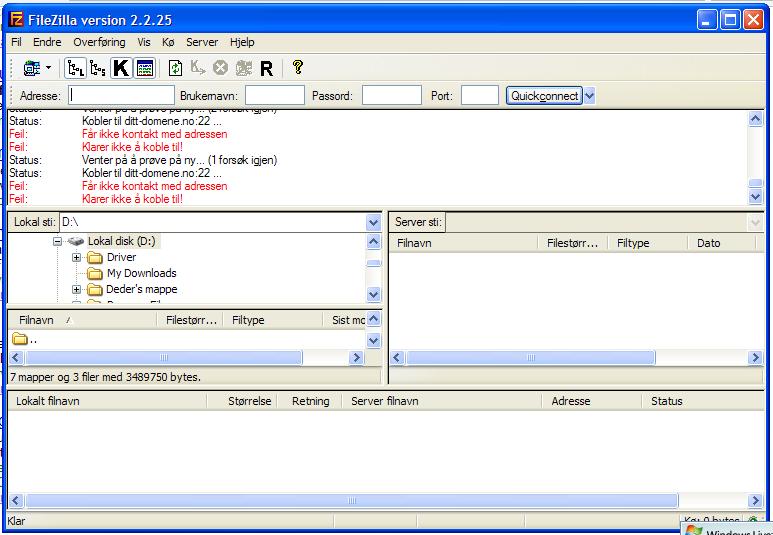The image size is (773, 535).
Task: Toggle the message log view icon
Action: pyautogui.click(x=145, y=68)
